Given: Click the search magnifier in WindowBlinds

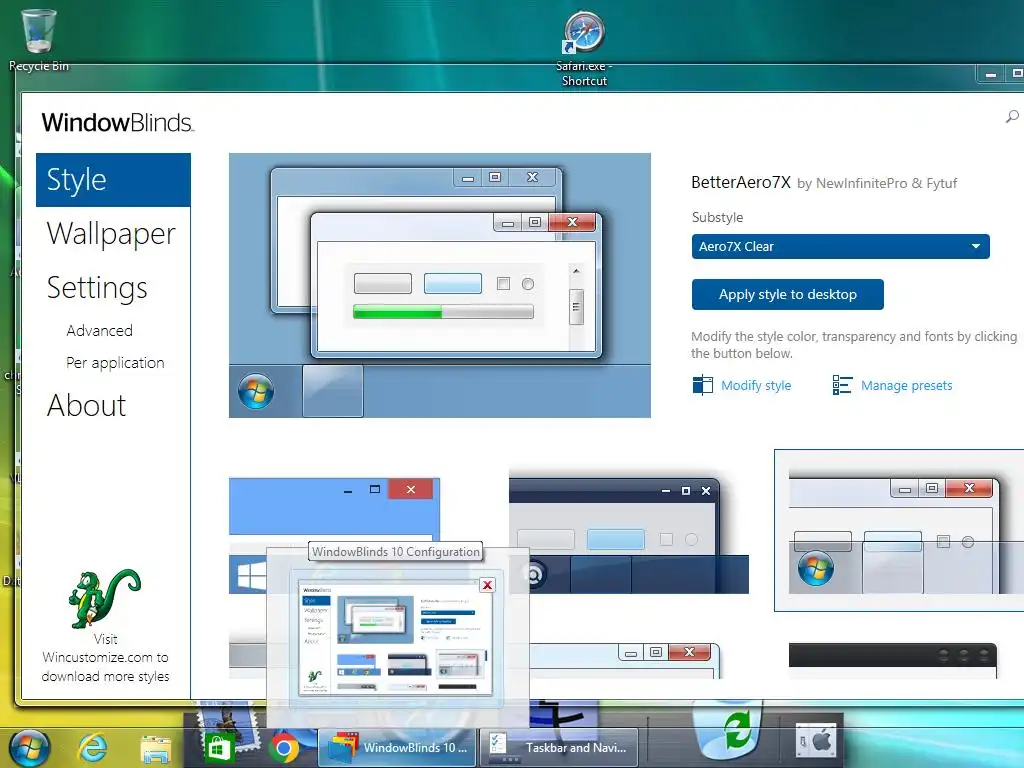Looking at the screenshot, I should pos(1012,117).
